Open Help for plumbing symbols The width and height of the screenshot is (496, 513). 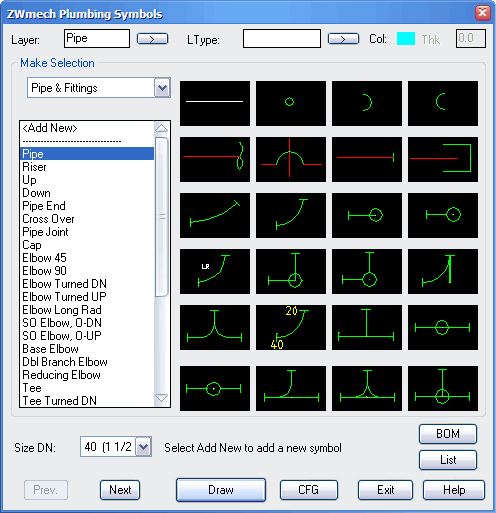pyautogui.click(x=454, y=490)
